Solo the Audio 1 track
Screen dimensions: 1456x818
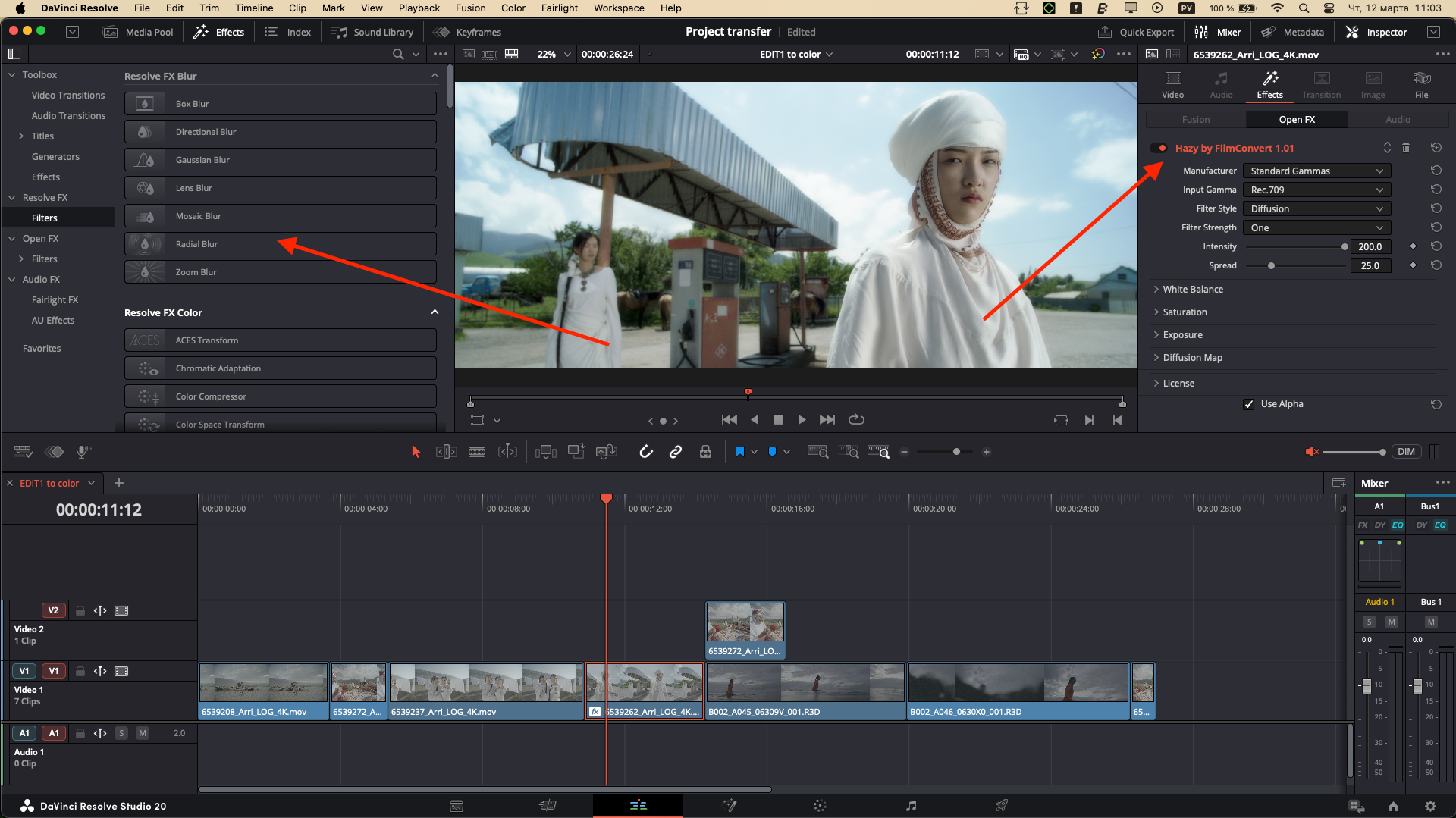tap(121, 733)
